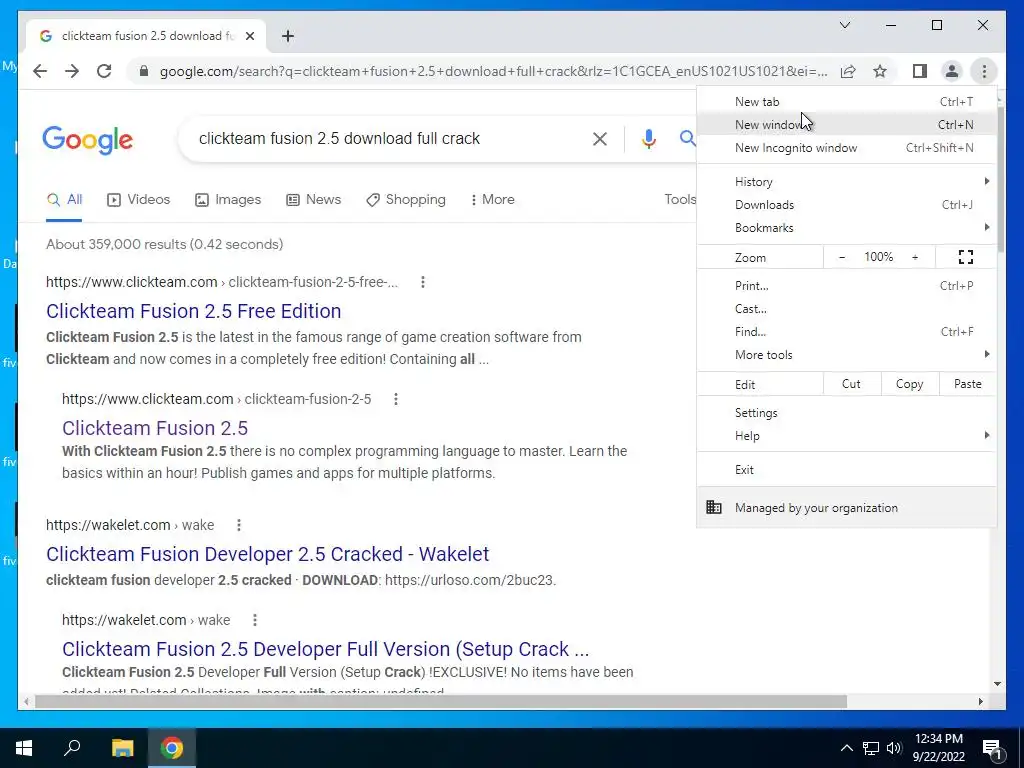Click the Chrome address bar URL
The width and height of the screenshot is (1024, 768).
pyautogui.click(x=493, y=71)
